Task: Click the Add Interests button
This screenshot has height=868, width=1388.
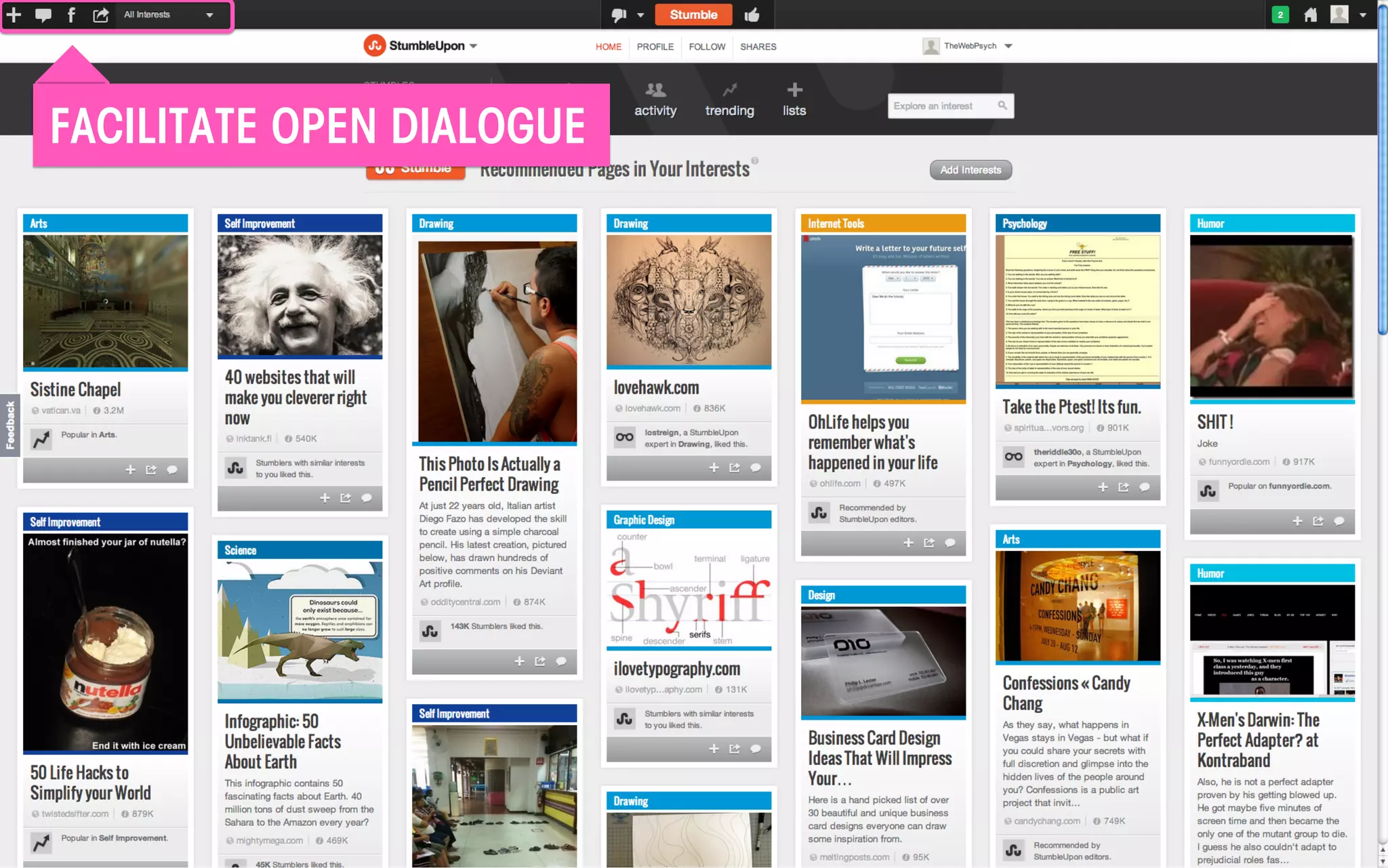Action: (x=971, y=170)
